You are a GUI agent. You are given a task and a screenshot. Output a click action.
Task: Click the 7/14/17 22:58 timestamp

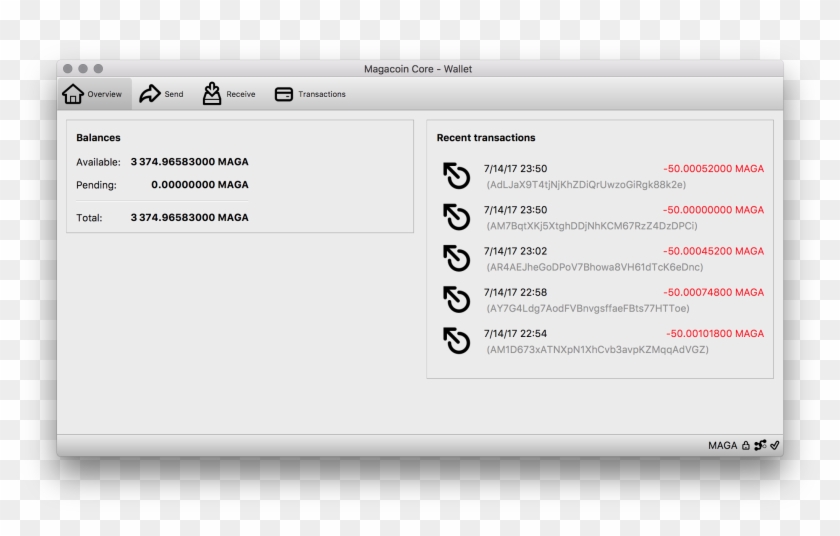point(515,292)
